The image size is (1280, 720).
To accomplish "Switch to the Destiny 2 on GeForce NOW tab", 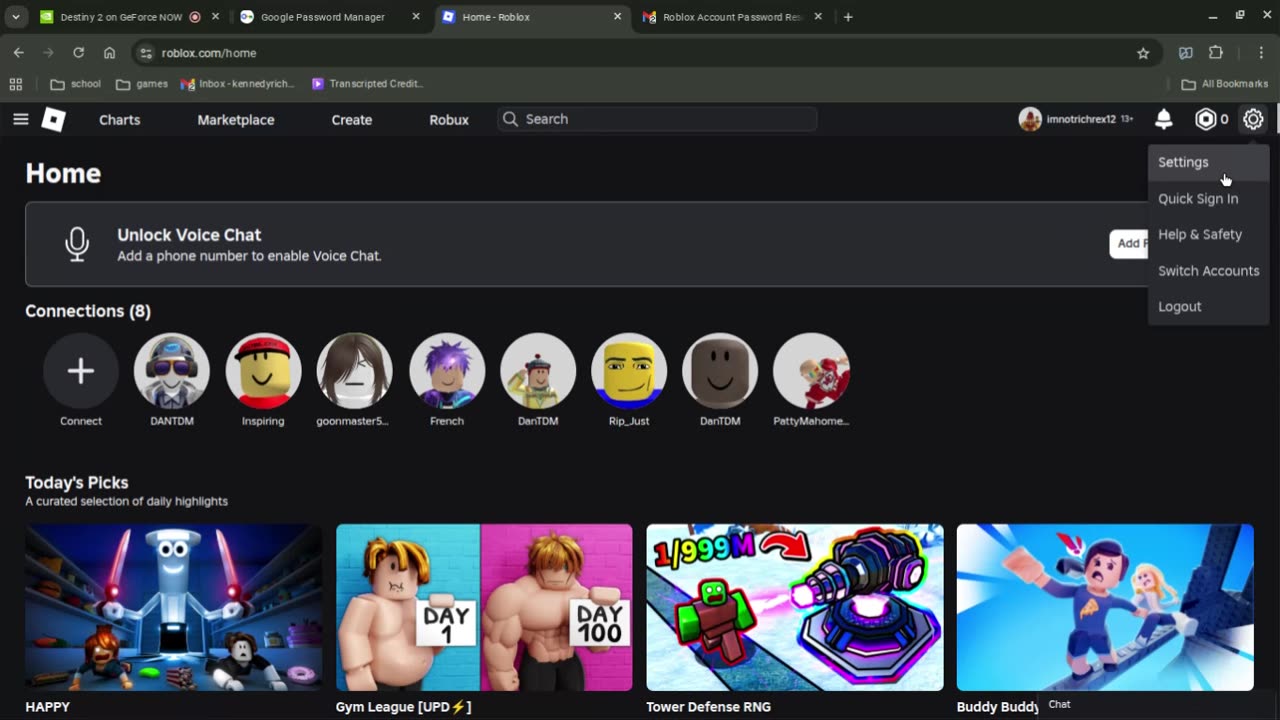I will pos(120,17).
